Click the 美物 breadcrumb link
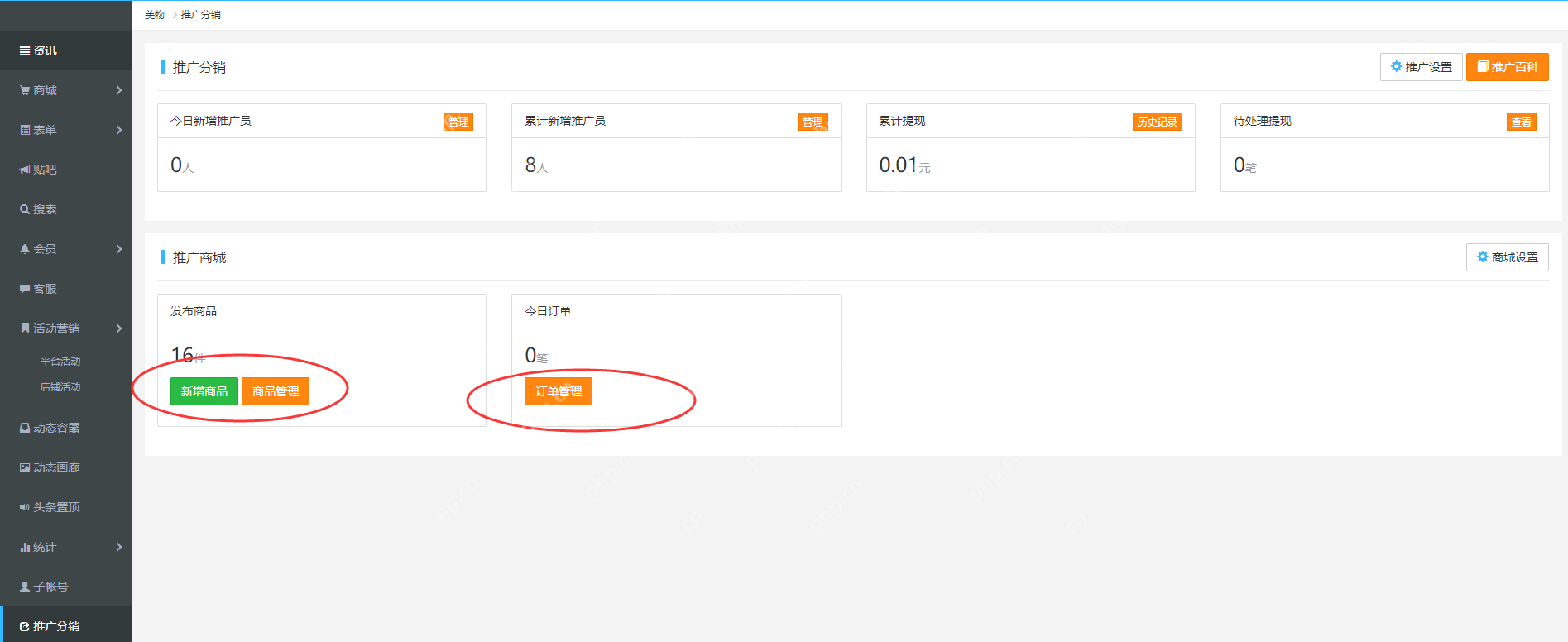This screenshot has width=1568, height=642. [x=155, y=15]
